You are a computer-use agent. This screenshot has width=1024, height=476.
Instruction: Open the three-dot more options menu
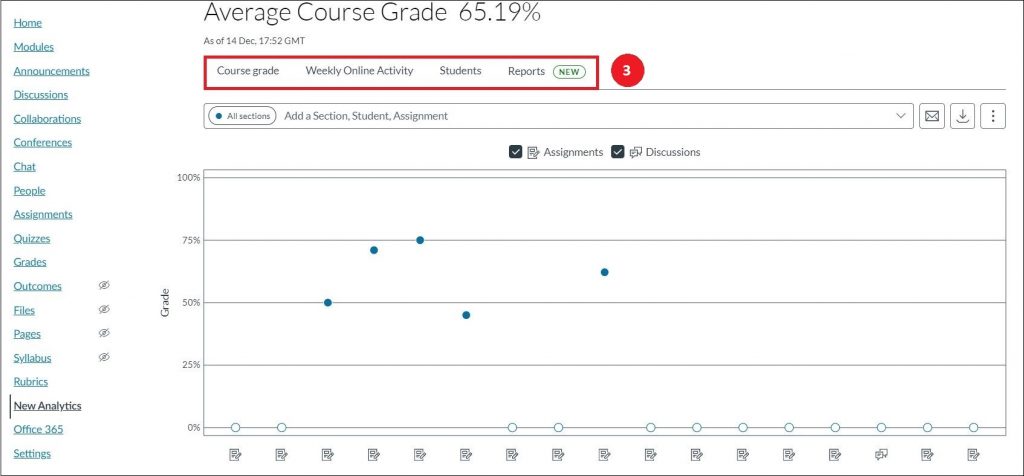[992, 116]
